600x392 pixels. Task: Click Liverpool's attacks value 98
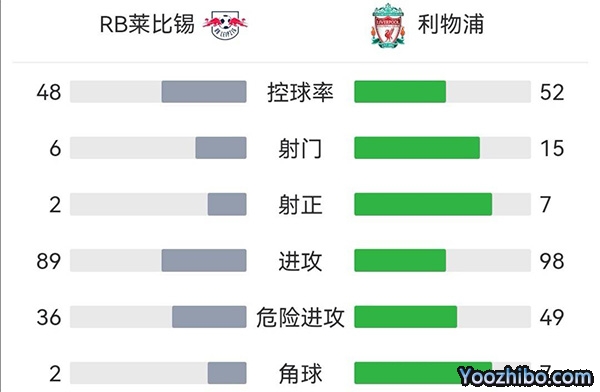[x=552, y=261]
